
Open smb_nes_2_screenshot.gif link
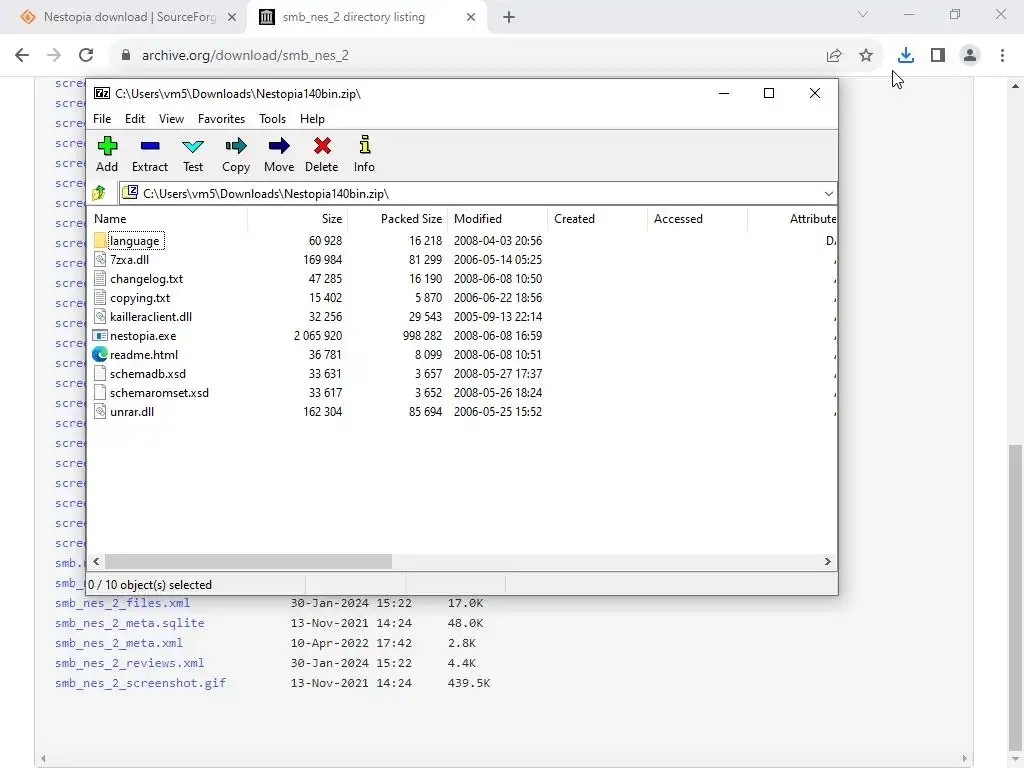tap(140, 683)
